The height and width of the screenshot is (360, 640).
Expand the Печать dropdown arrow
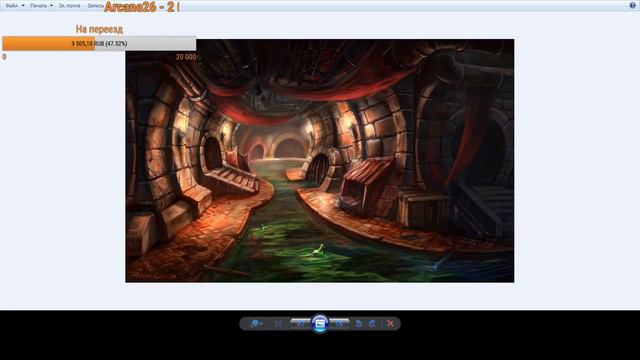point(51,6)
